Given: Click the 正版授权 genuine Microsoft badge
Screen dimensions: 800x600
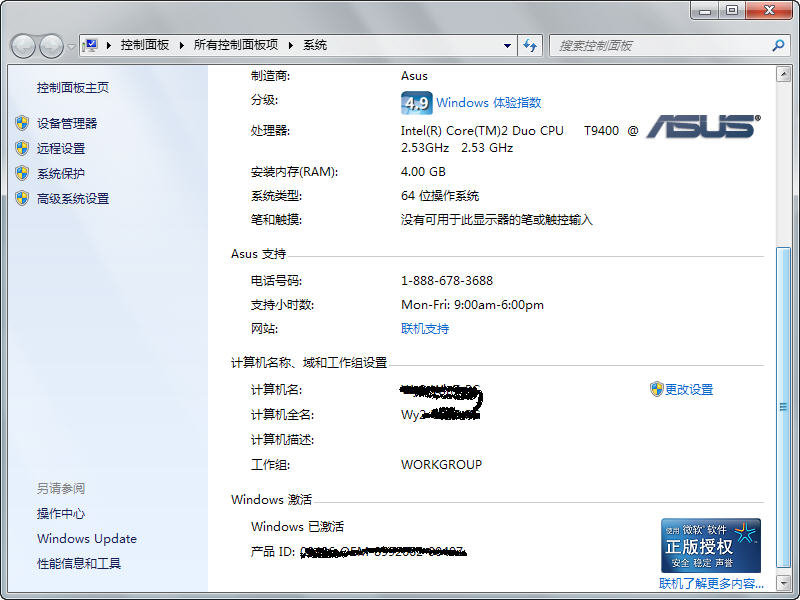Looking at the screenshot, I should coord(711,545).
